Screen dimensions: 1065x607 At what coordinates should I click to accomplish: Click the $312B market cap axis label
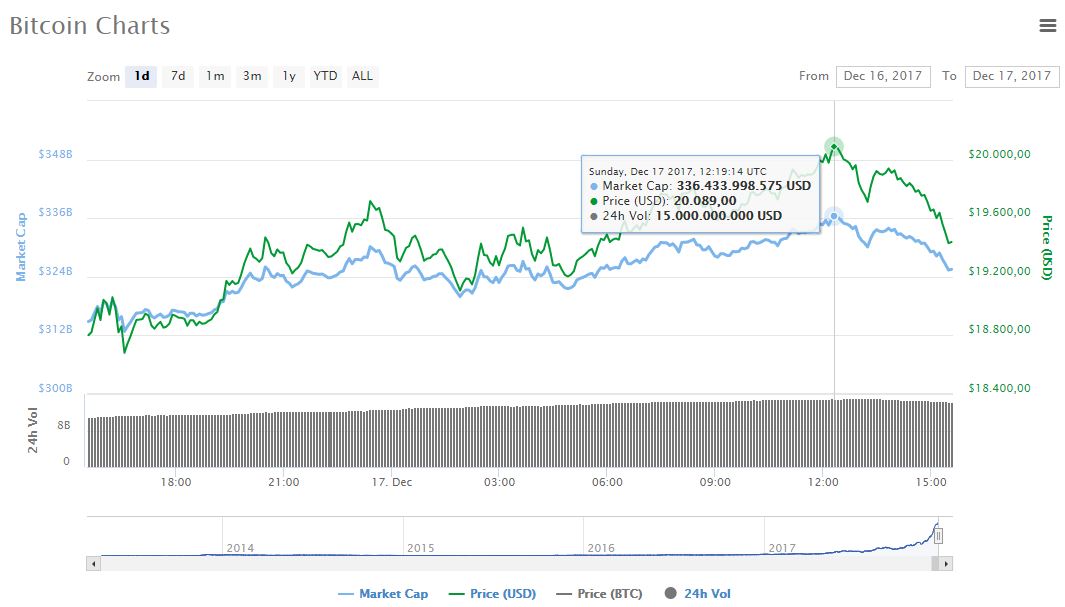click(x=55, y=329)
